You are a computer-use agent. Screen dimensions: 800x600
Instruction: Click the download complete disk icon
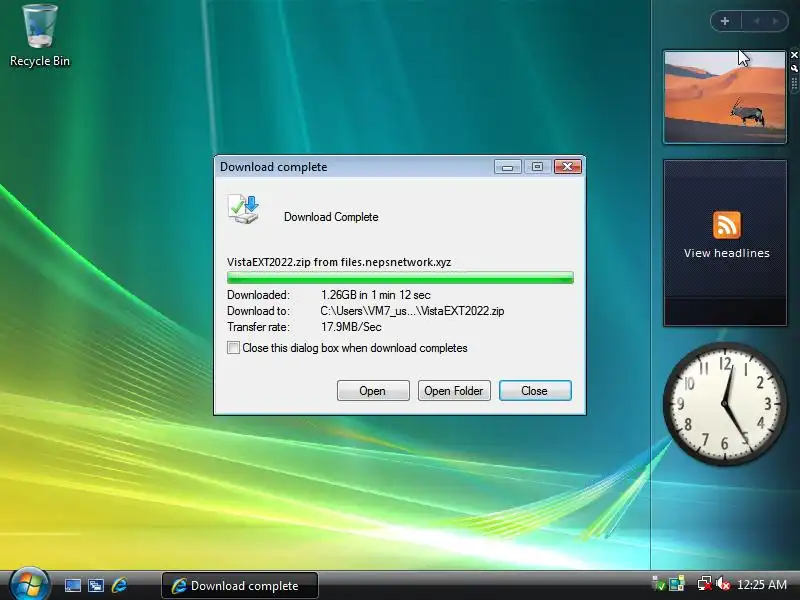[243, 209]
